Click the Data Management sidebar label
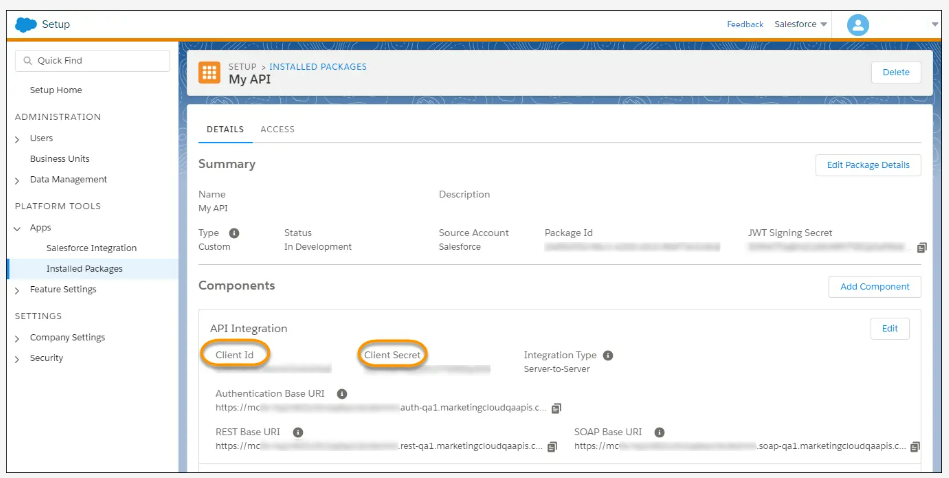Screen dimensions: 949x478 coord(68,179)
